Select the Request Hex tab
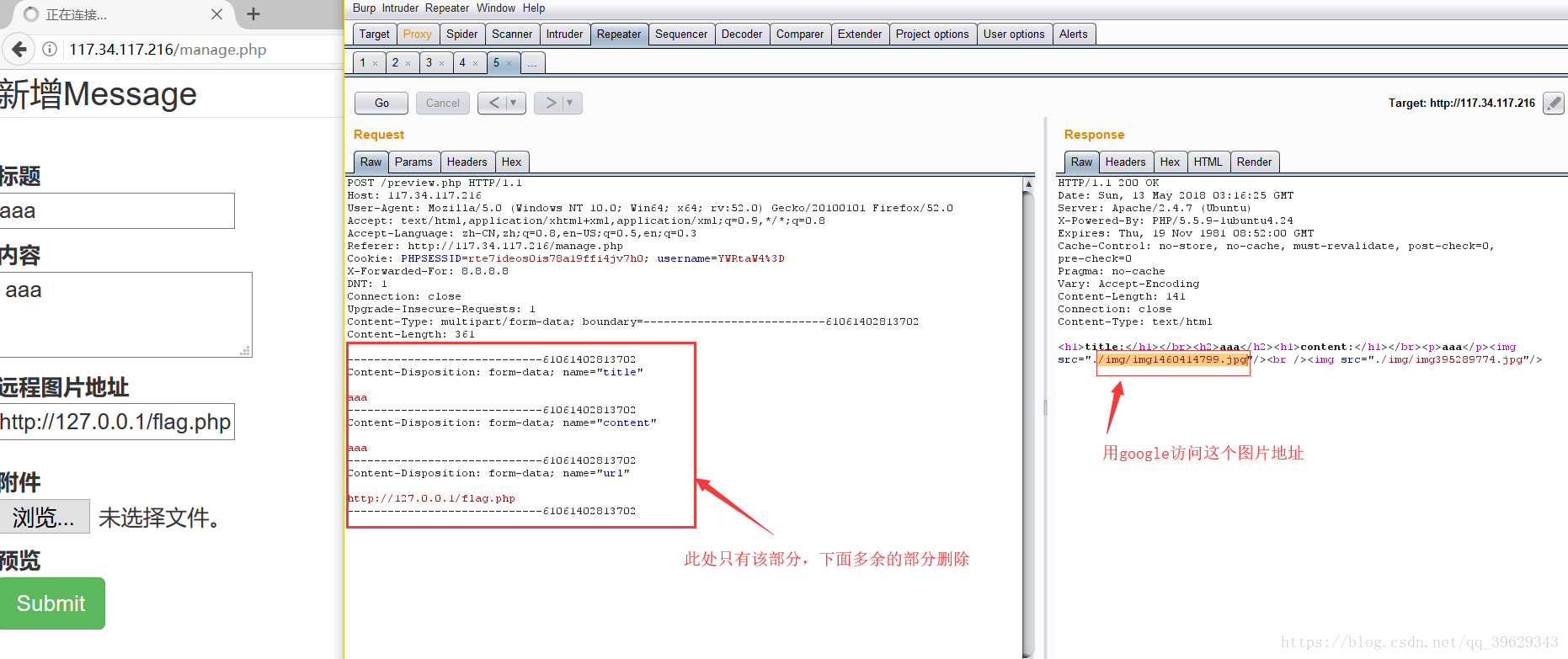 [x=511, y=162]
